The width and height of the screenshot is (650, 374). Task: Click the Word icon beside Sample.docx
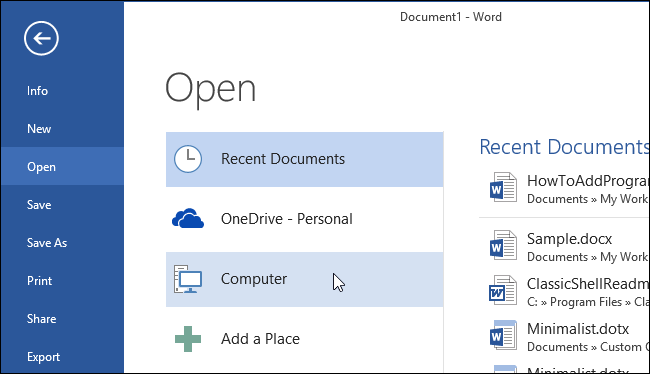pyautogui.click(x=503, y=245)
